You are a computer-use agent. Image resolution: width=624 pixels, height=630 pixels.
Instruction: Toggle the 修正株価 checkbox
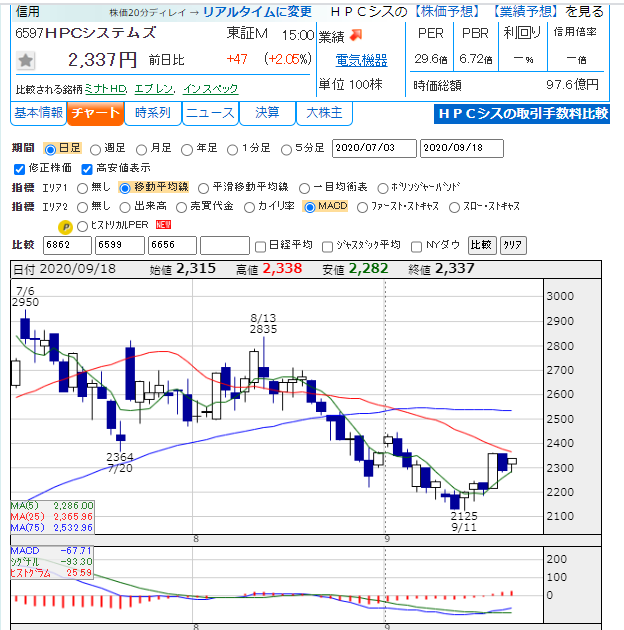(19, 169)
